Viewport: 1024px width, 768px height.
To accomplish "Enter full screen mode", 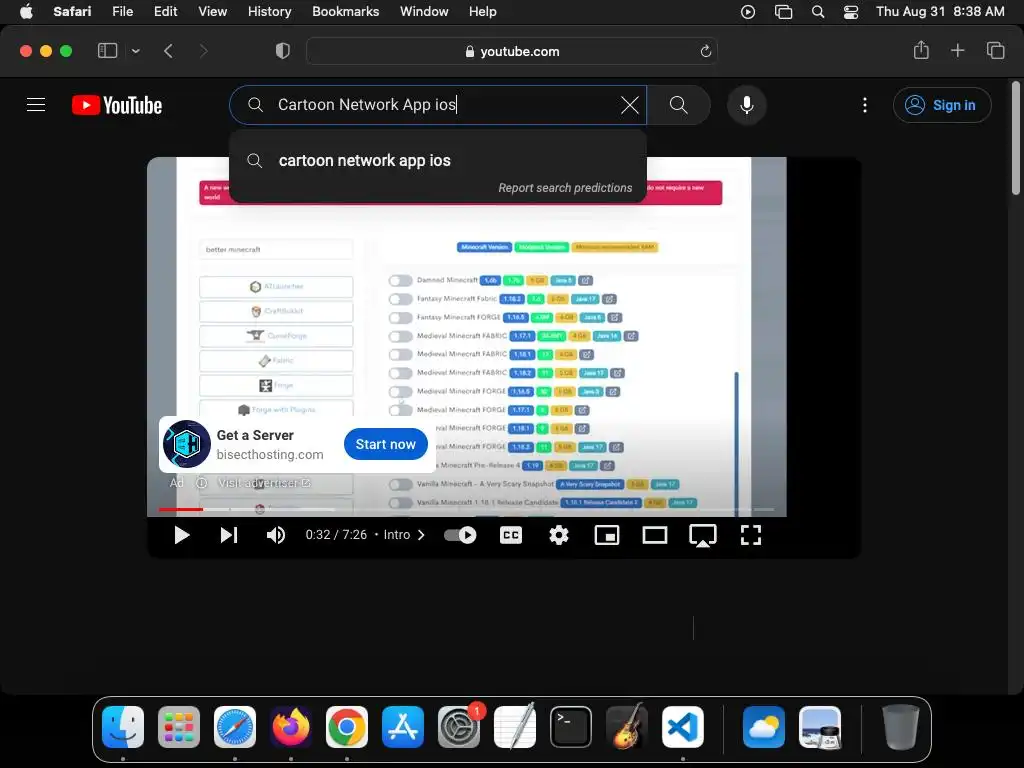I will (751, 536).
